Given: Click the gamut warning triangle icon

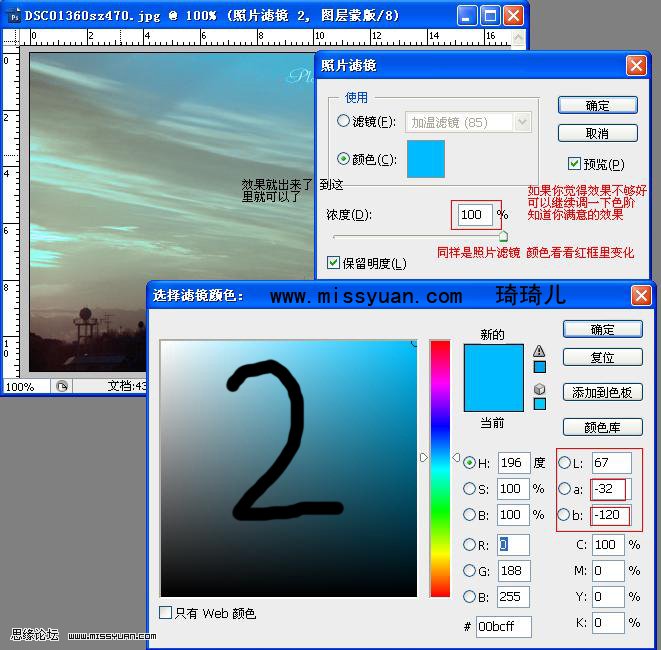Looking at the screenshot, I should click(539, 351).
